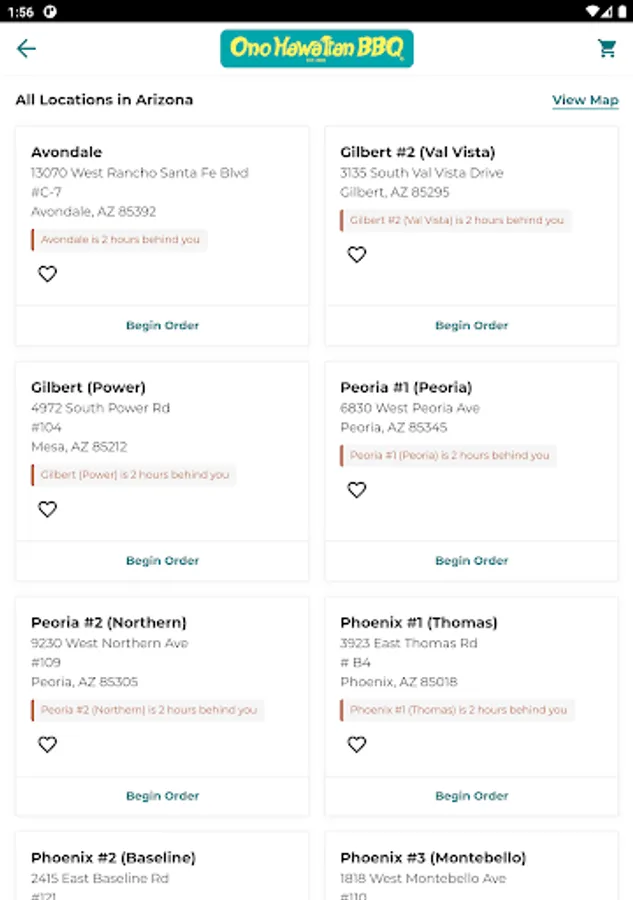Select the Phoenix #2 (Baseline) location title
The image size is (633, 900).
113,858
